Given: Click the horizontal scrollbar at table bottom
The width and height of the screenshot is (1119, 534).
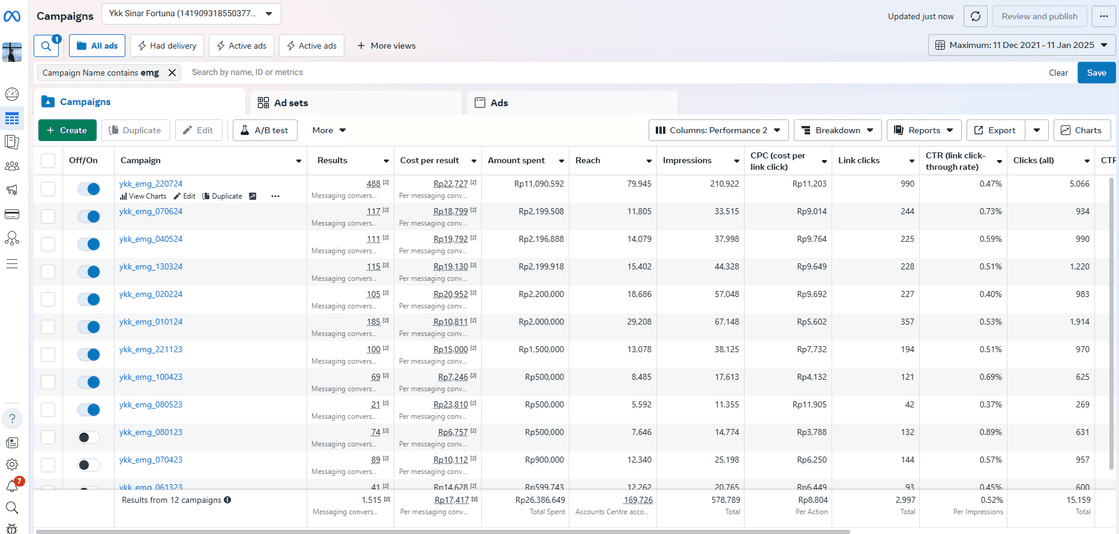Looking at the screenshot, I should (x=442, y=531).
